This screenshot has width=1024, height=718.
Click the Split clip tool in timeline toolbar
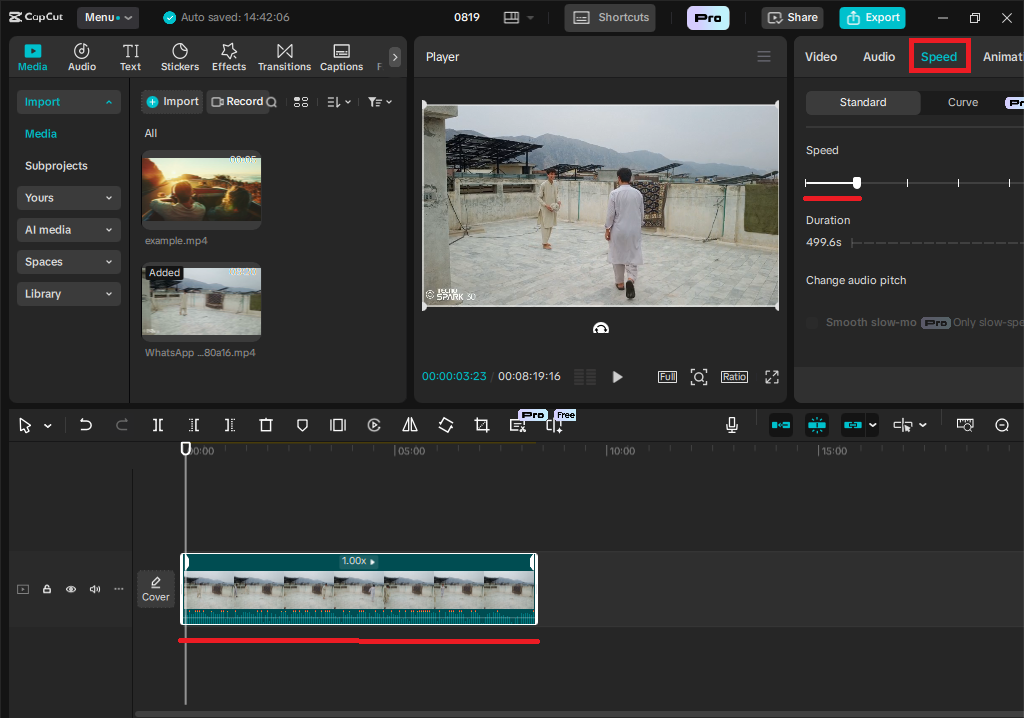click(158, 425)
